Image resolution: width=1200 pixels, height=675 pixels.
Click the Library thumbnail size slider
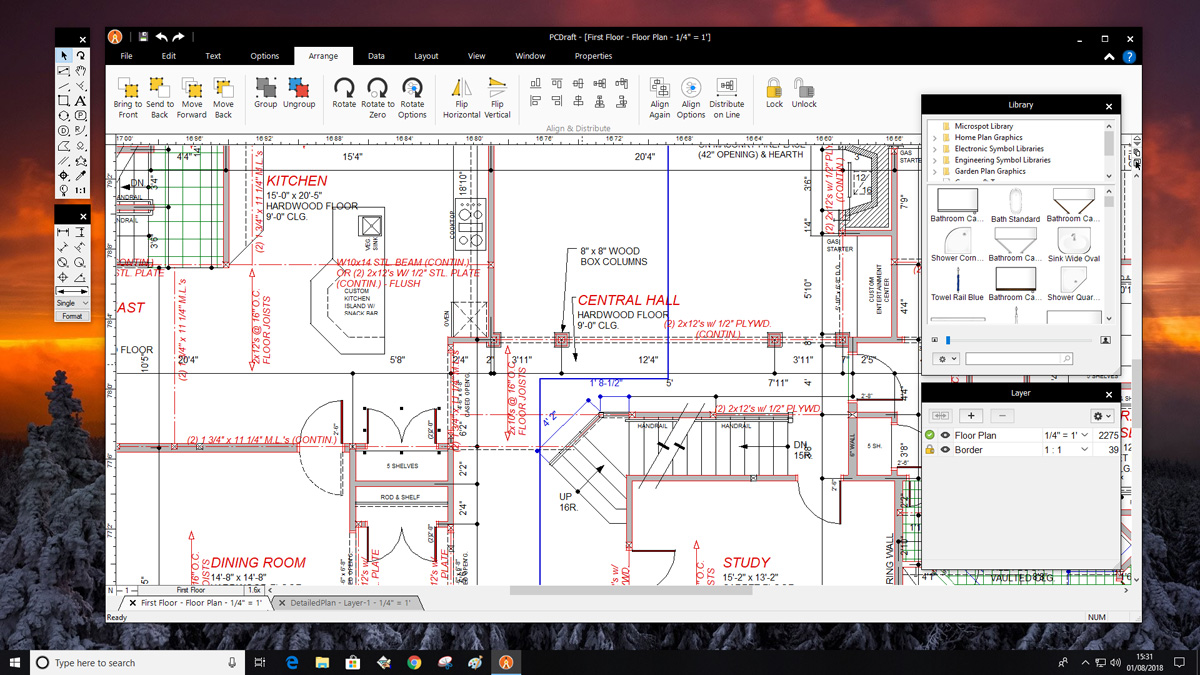coord(948,340)
